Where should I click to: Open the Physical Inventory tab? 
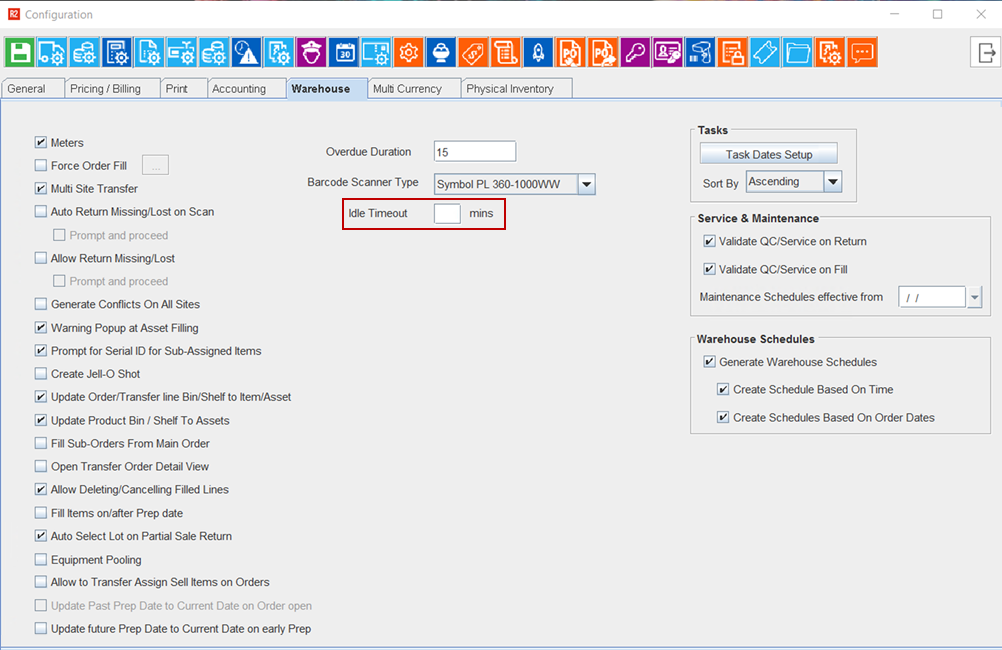510,89
